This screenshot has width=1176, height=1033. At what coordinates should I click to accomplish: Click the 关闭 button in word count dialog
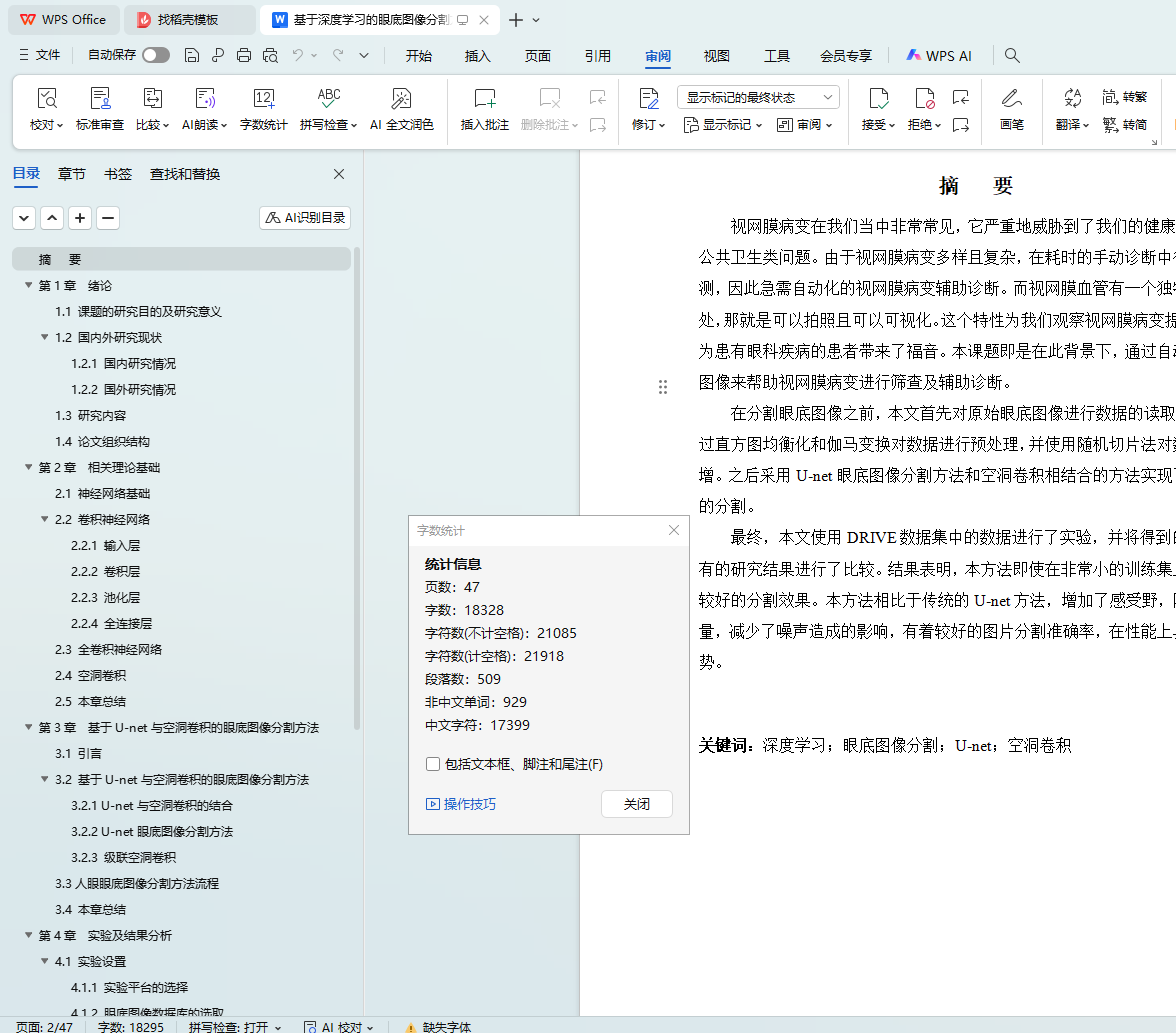click(636, 804)
